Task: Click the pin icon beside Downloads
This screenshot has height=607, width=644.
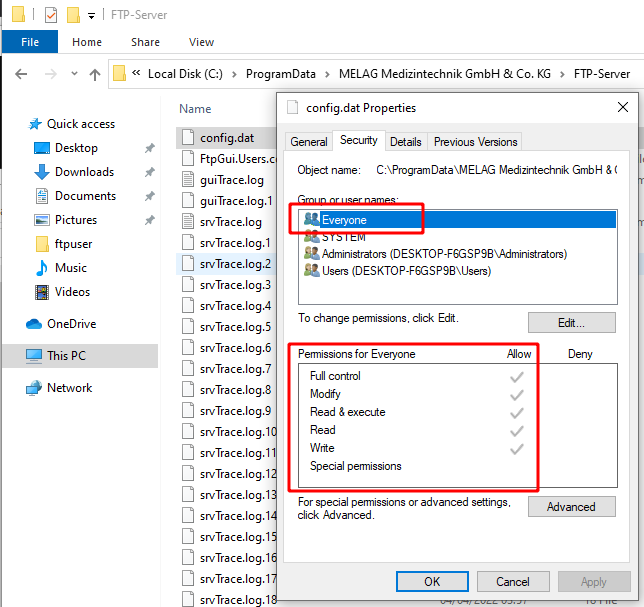Action: coord(150,172)
